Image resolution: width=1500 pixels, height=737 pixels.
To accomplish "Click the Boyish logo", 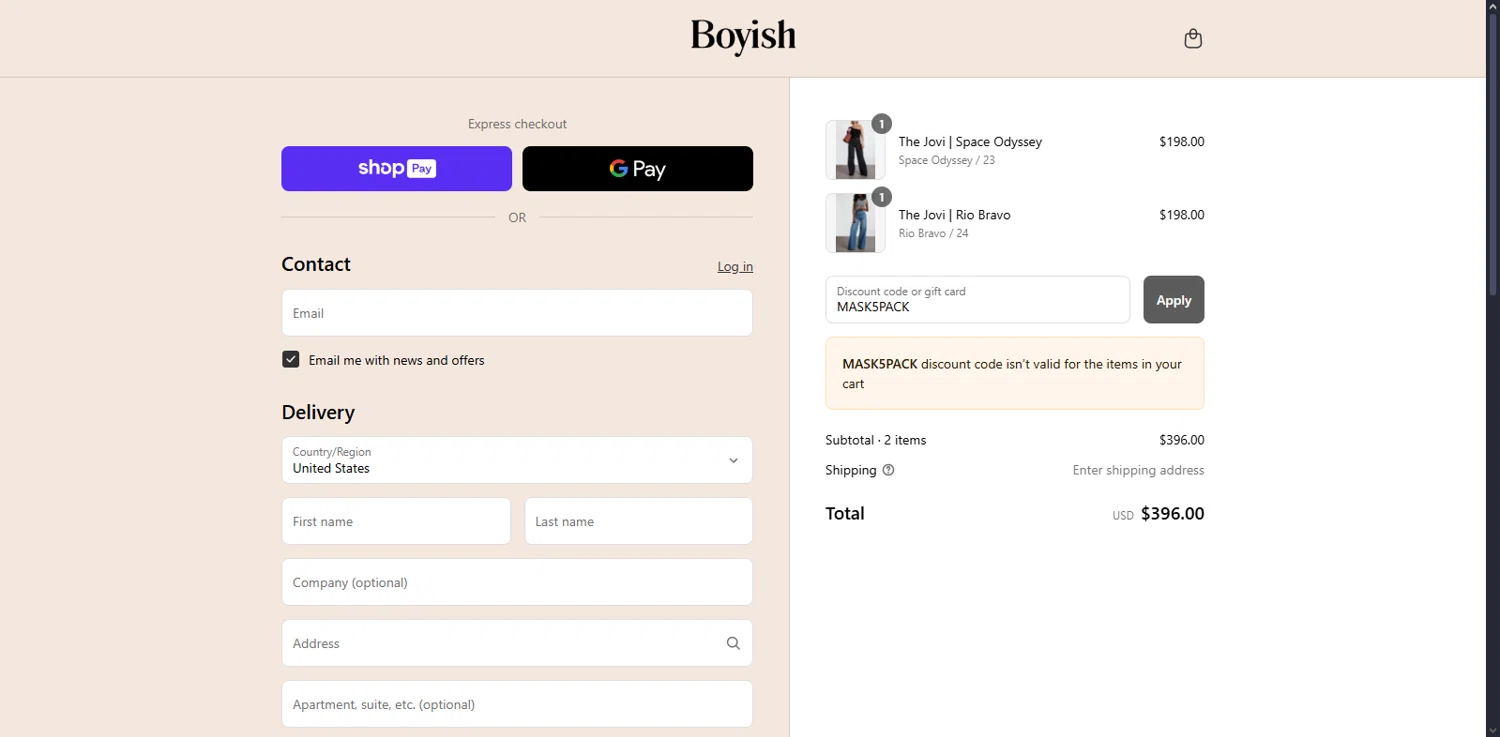I will click(x=743, y=38).
